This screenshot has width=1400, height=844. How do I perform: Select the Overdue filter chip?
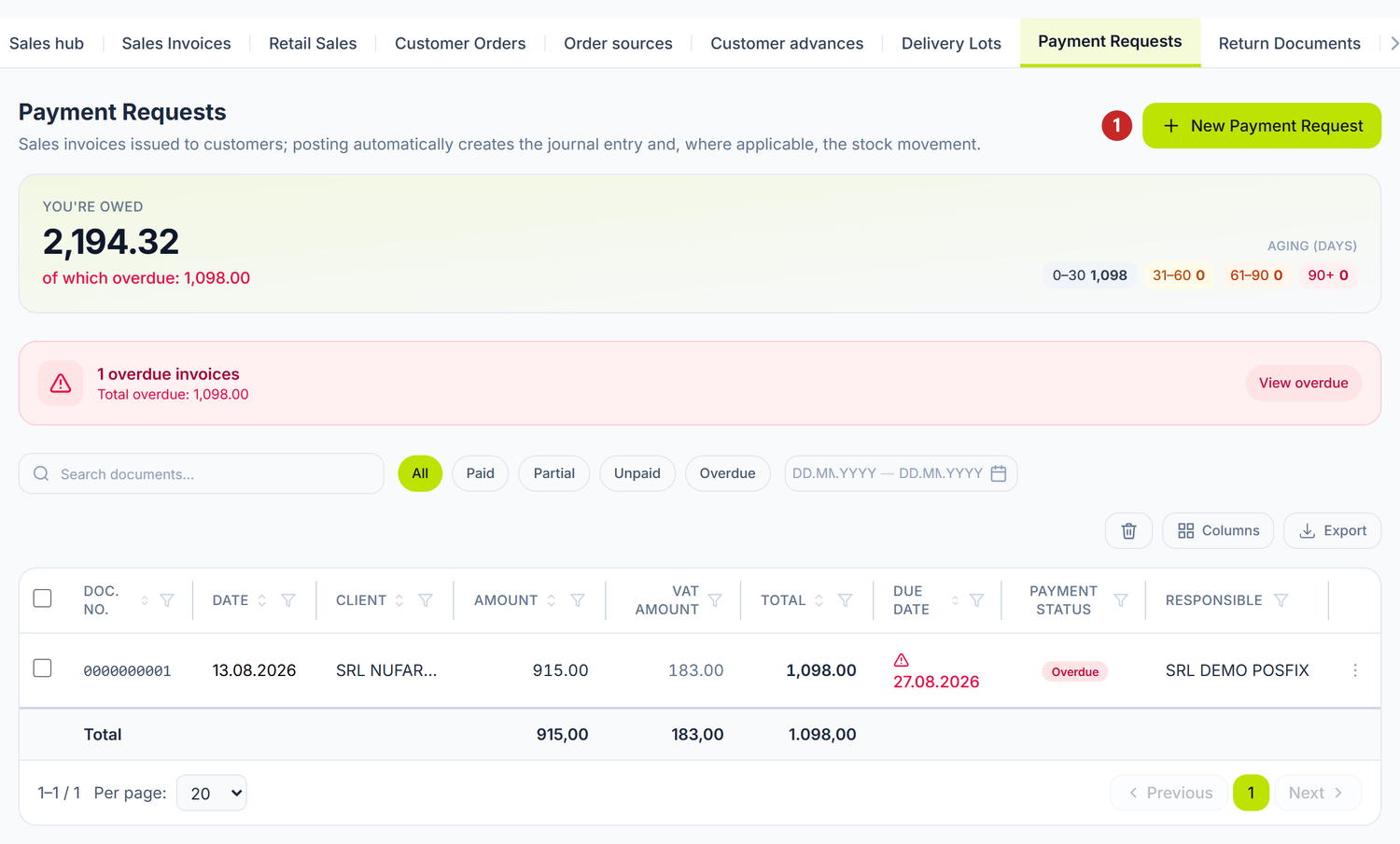click(728, 473)
